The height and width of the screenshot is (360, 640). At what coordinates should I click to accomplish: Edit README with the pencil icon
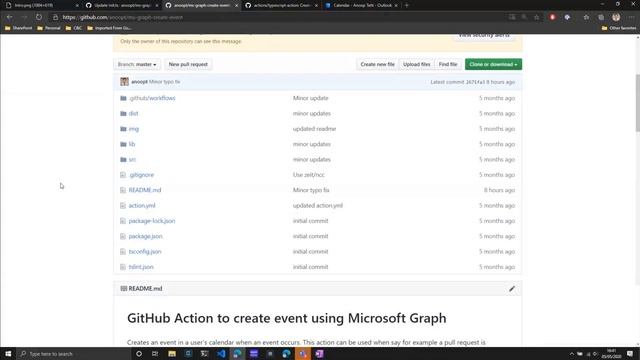click(x=512, y=289)
